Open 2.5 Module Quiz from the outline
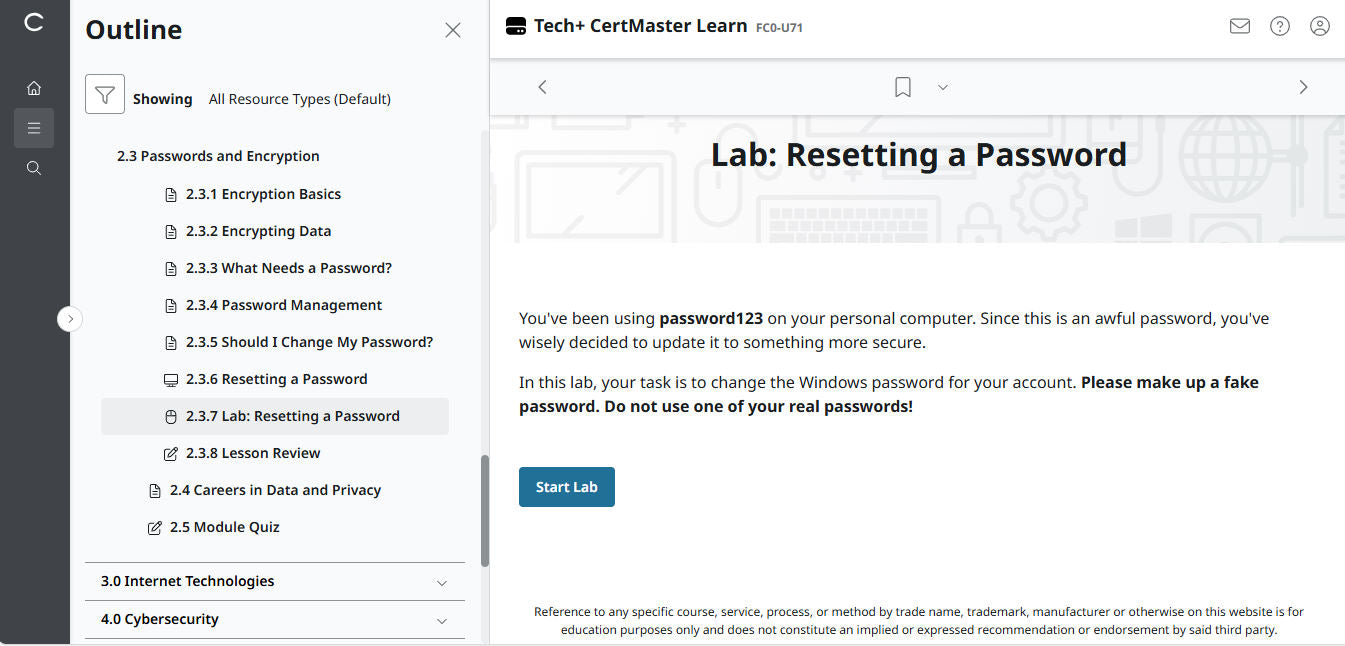The image size is (1345, 646). (x=226, y=527)
